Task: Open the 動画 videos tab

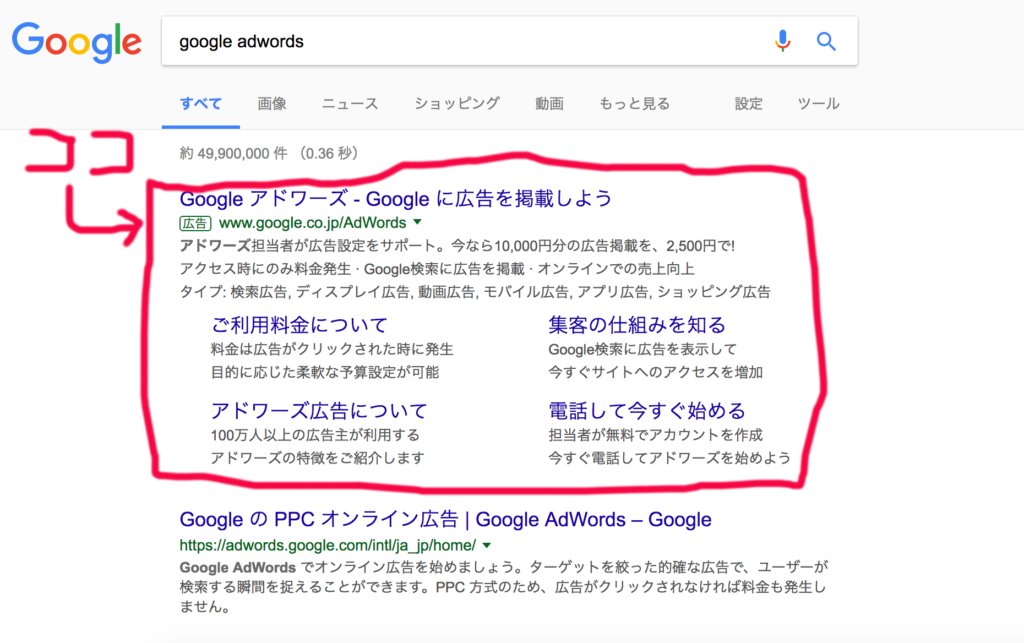Action: [x=549, y=104]
